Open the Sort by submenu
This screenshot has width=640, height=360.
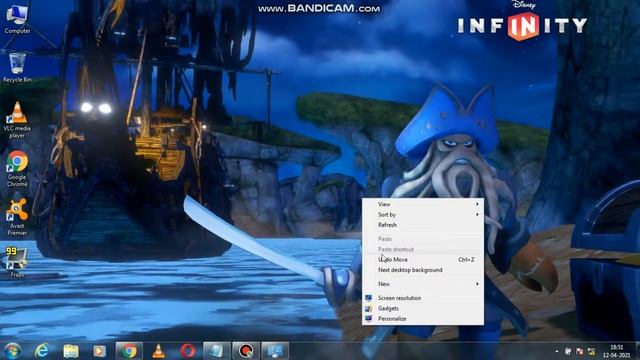423,215
